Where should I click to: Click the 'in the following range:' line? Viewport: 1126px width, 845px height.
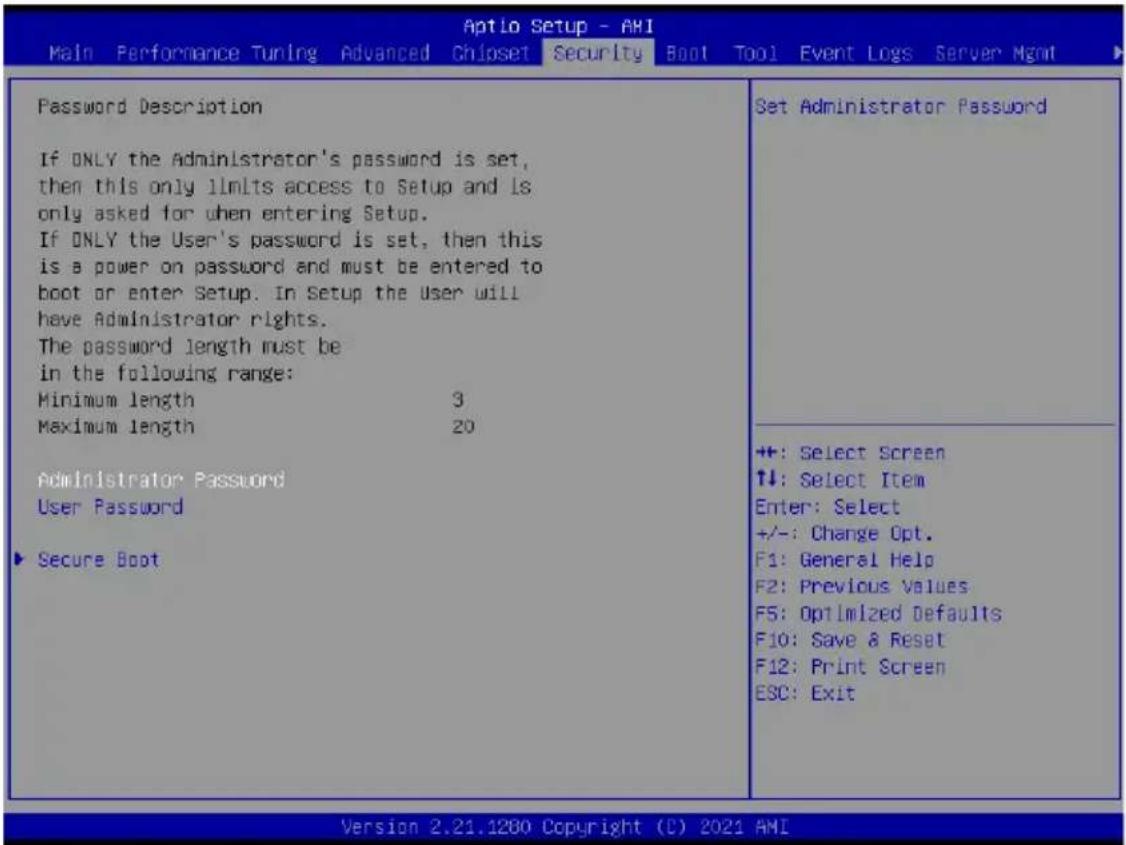click(x=166, y=373)
